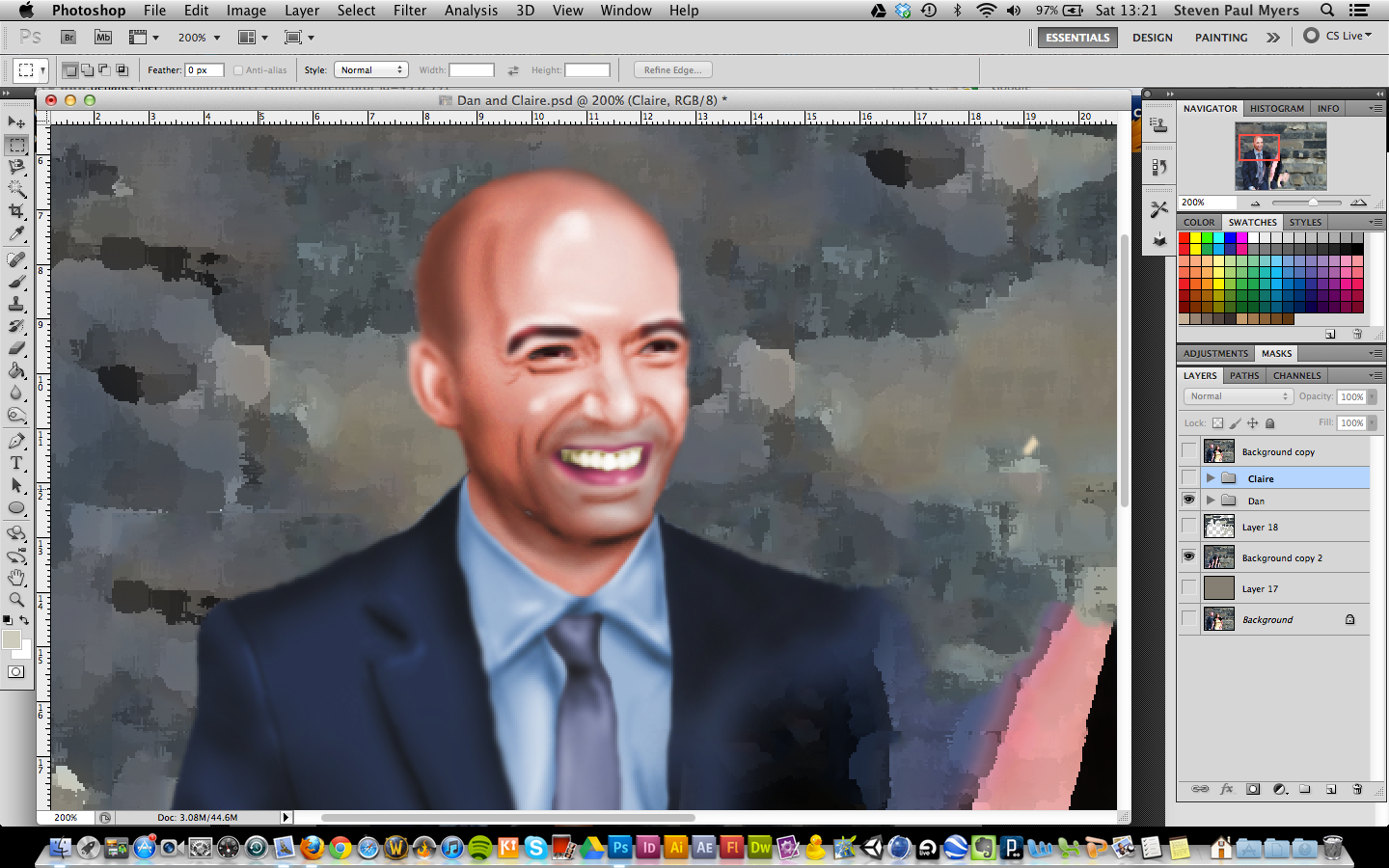Show the locked Background layer
1389x868 pixels.
coord(1188,619)
